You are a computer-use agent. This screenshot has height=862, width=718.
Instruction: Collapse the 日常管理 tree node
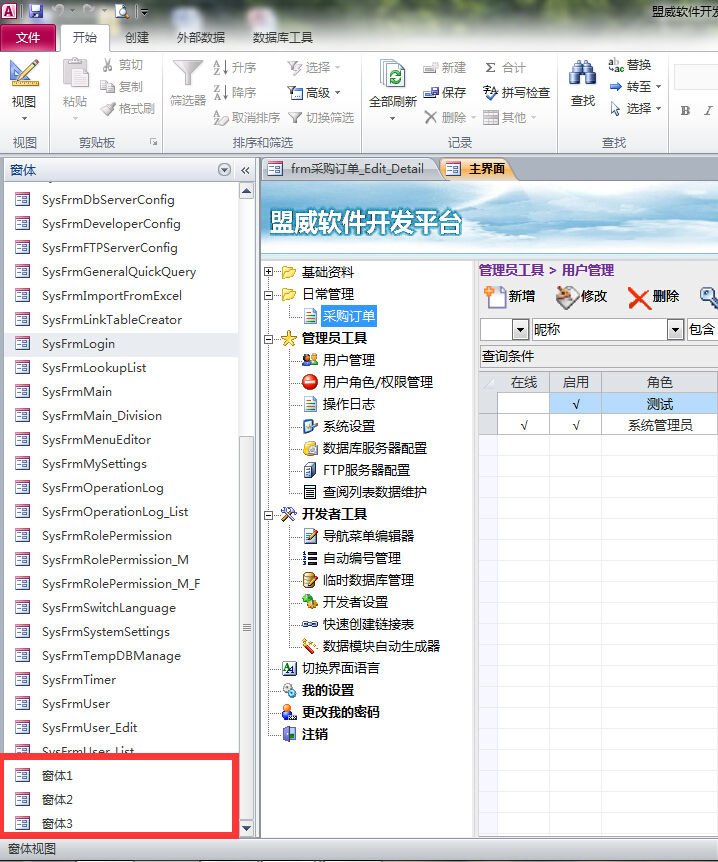point(268,295)
